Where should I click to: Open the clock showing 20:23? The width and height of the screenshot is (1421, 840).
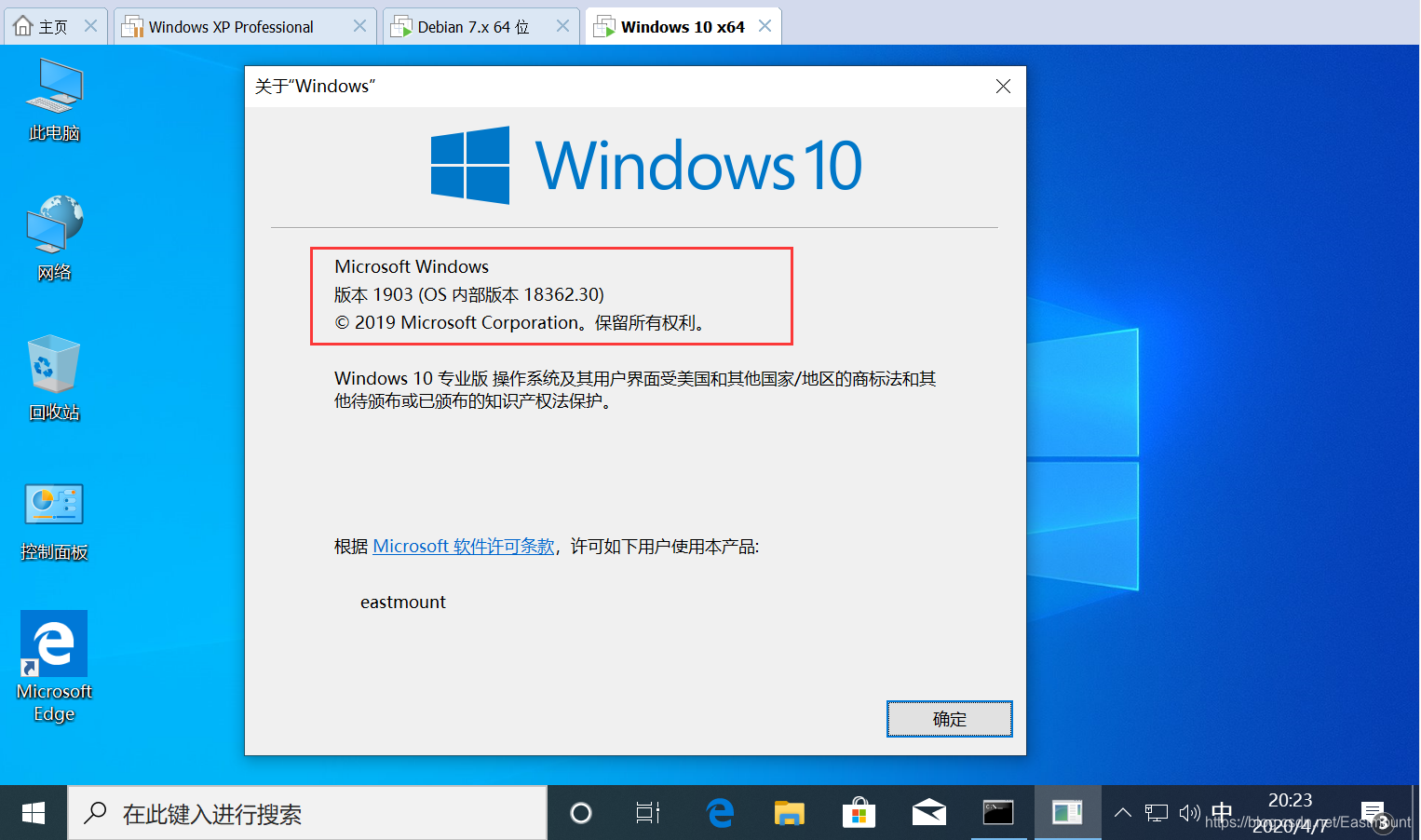click(1291, 813)
